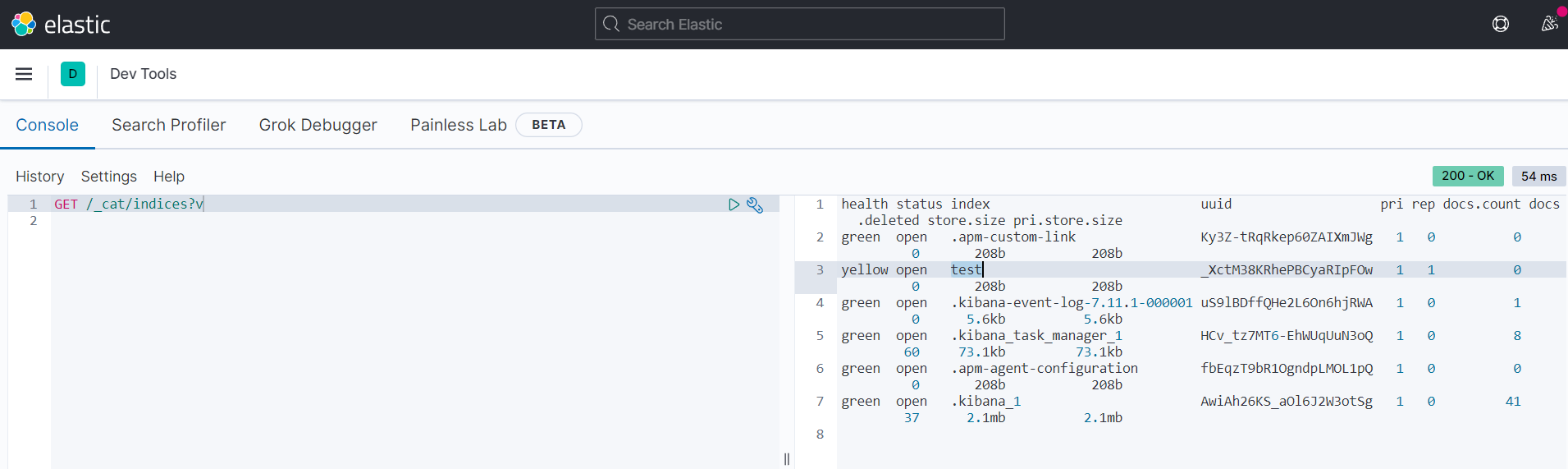
Task: Click the 200 - OK status badge
Action: click(x=1468, y=176)
